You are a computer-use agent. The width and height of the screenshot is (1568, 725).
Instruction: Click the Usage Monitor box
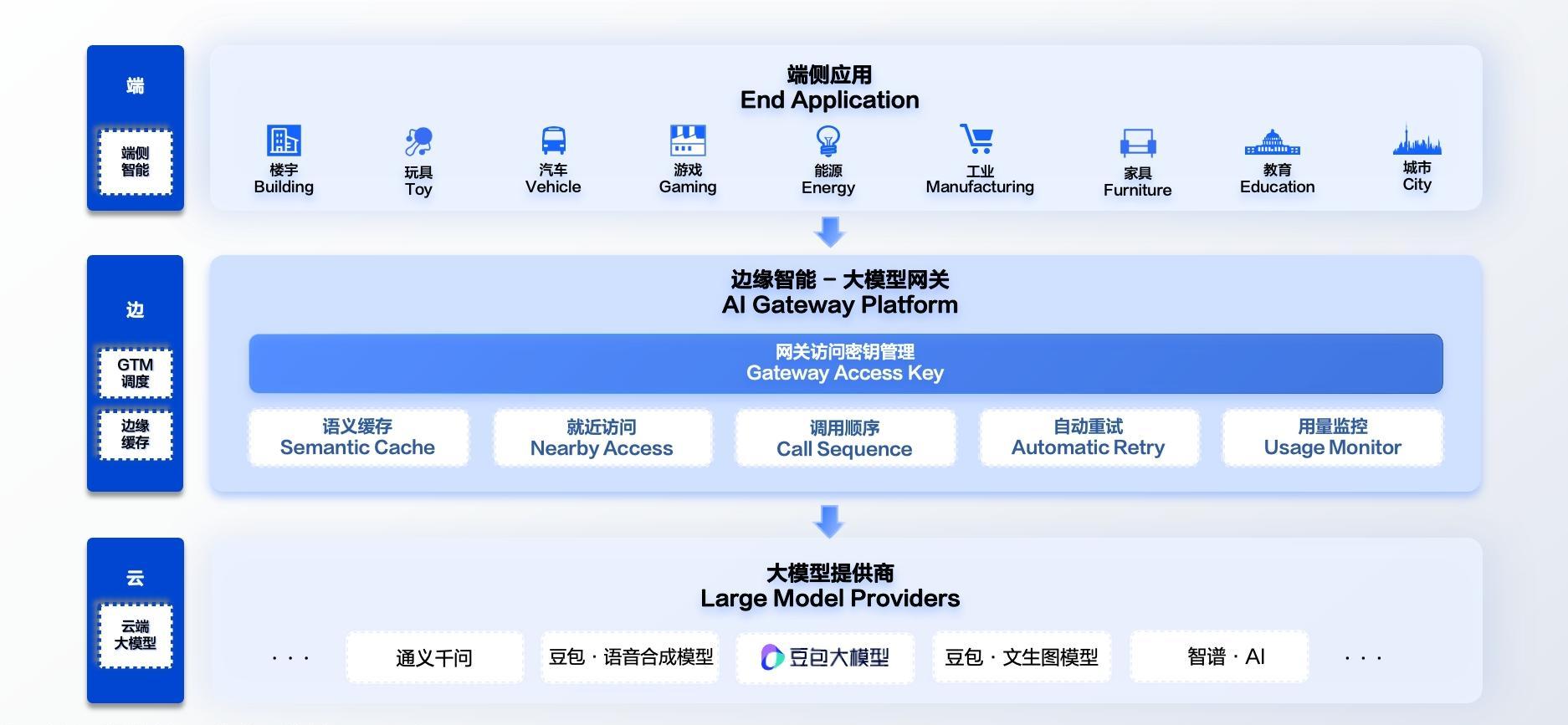coord(1332,437)
